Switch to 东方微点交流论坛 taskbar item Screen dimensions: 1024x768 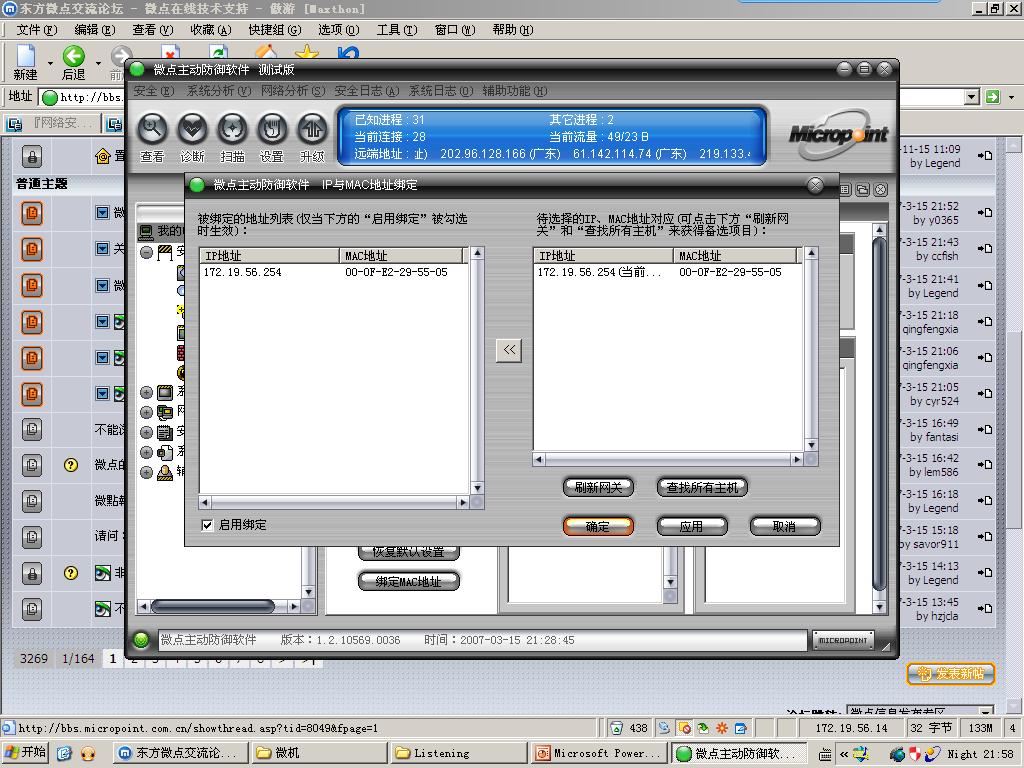click(x=180, y=753)
